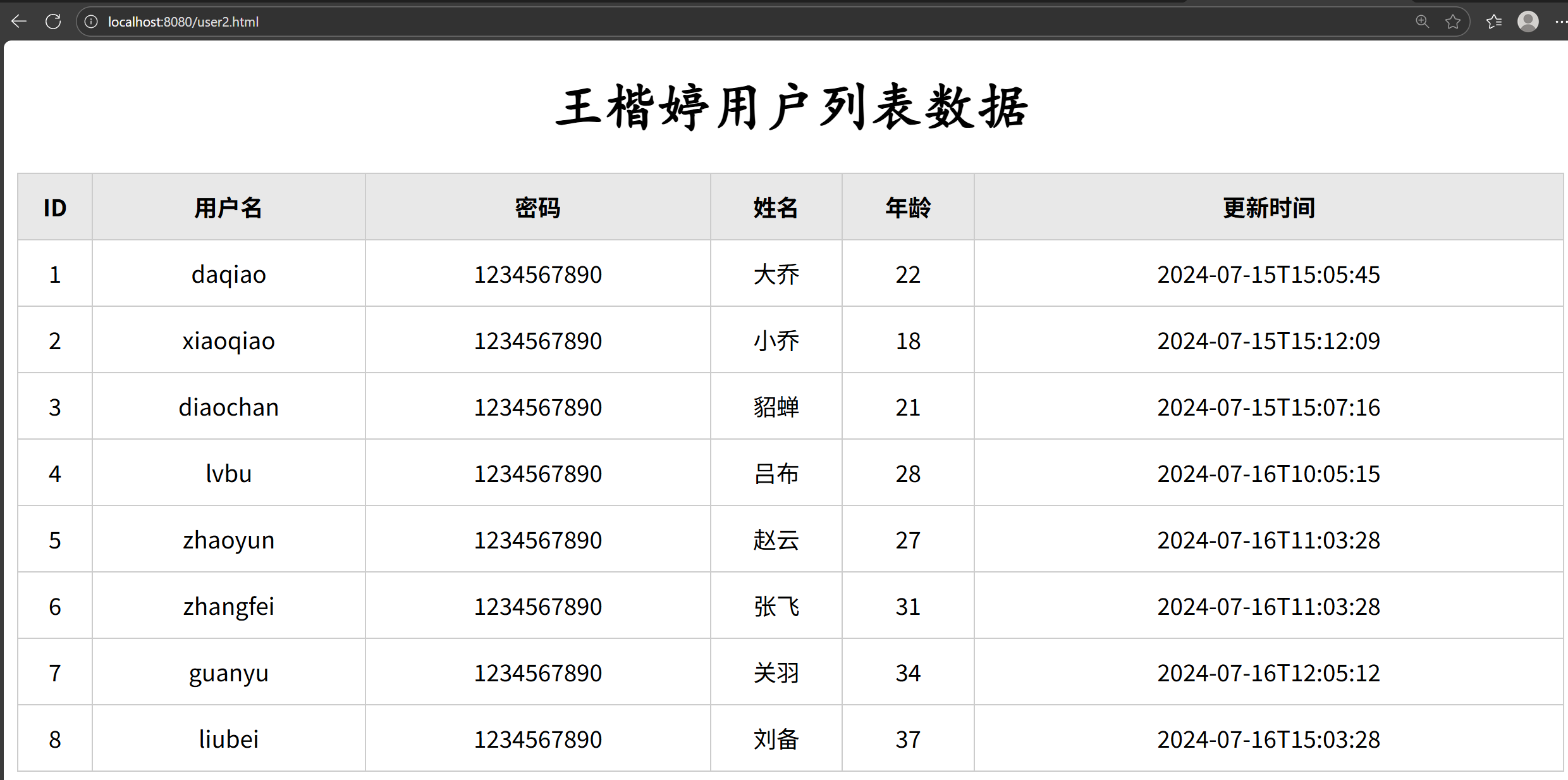Click the page title 王楷婷用户列表数据
The width and height of the screenshot is (1568, 780).
coord(792,108)
